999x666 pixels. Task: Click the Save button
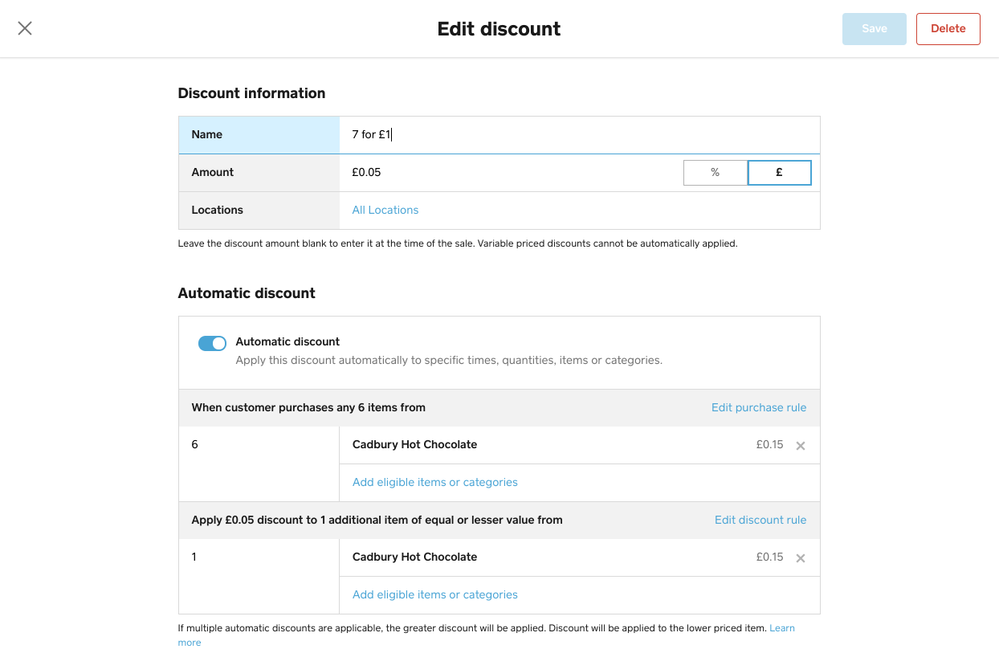tap(874, 29)
